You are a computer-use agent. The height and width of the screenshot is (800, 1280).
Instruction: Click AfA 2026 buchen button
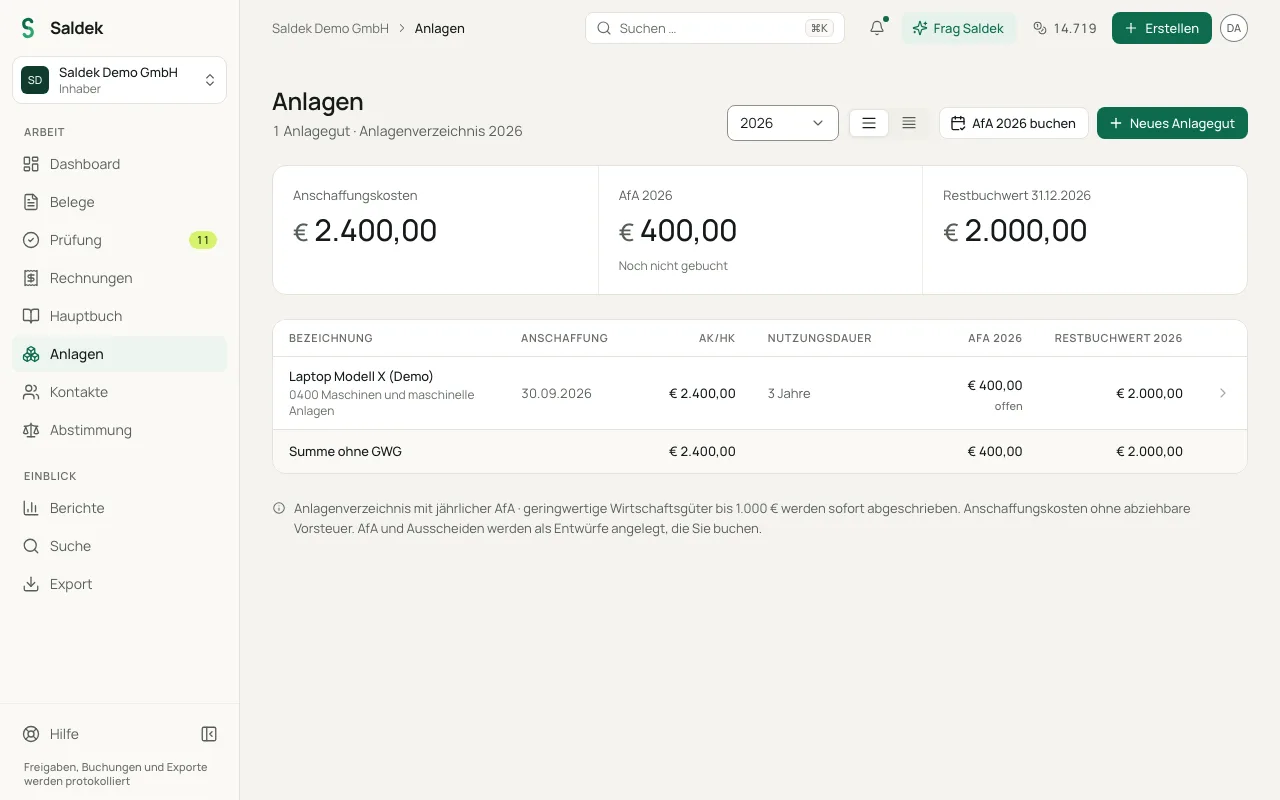(1013, 123)
